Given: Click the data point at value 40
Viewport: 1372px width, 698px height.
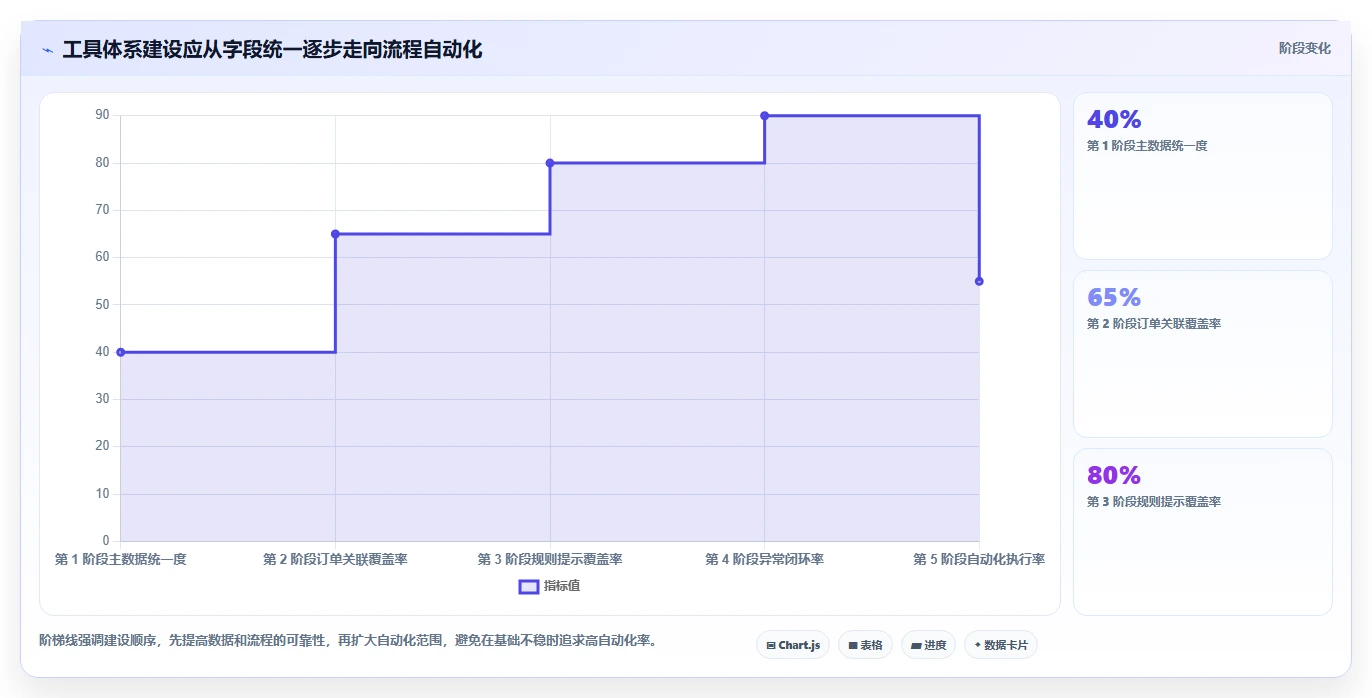Looking at the screenshot, I should click(121, 352).
